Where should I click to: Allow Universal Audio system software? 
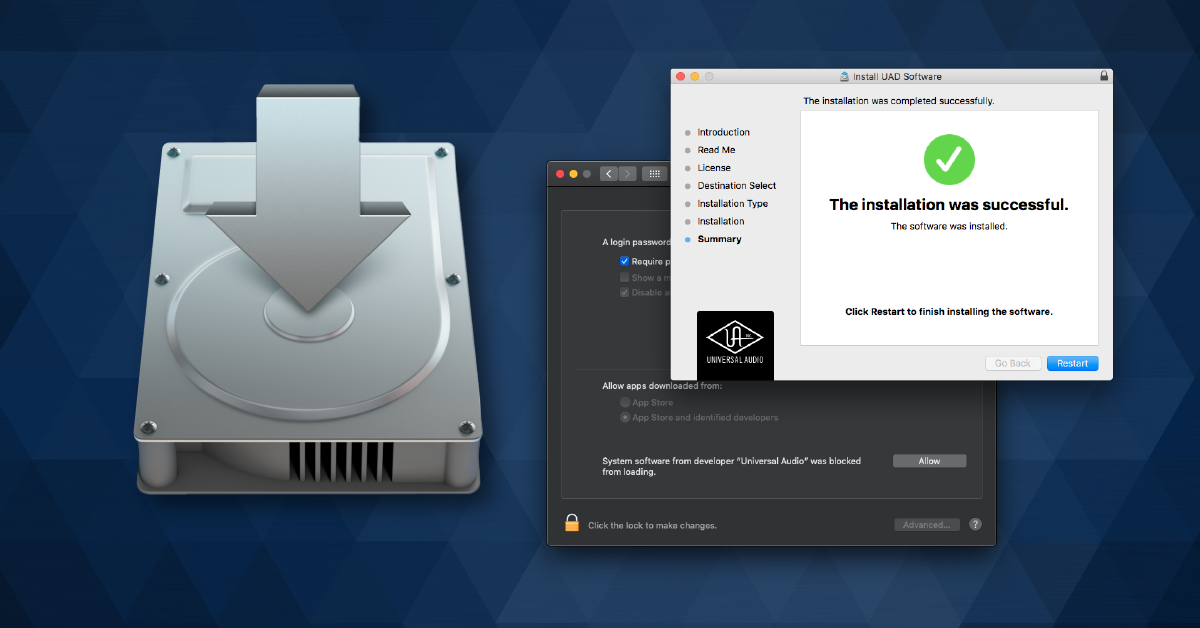coord(929,461)
